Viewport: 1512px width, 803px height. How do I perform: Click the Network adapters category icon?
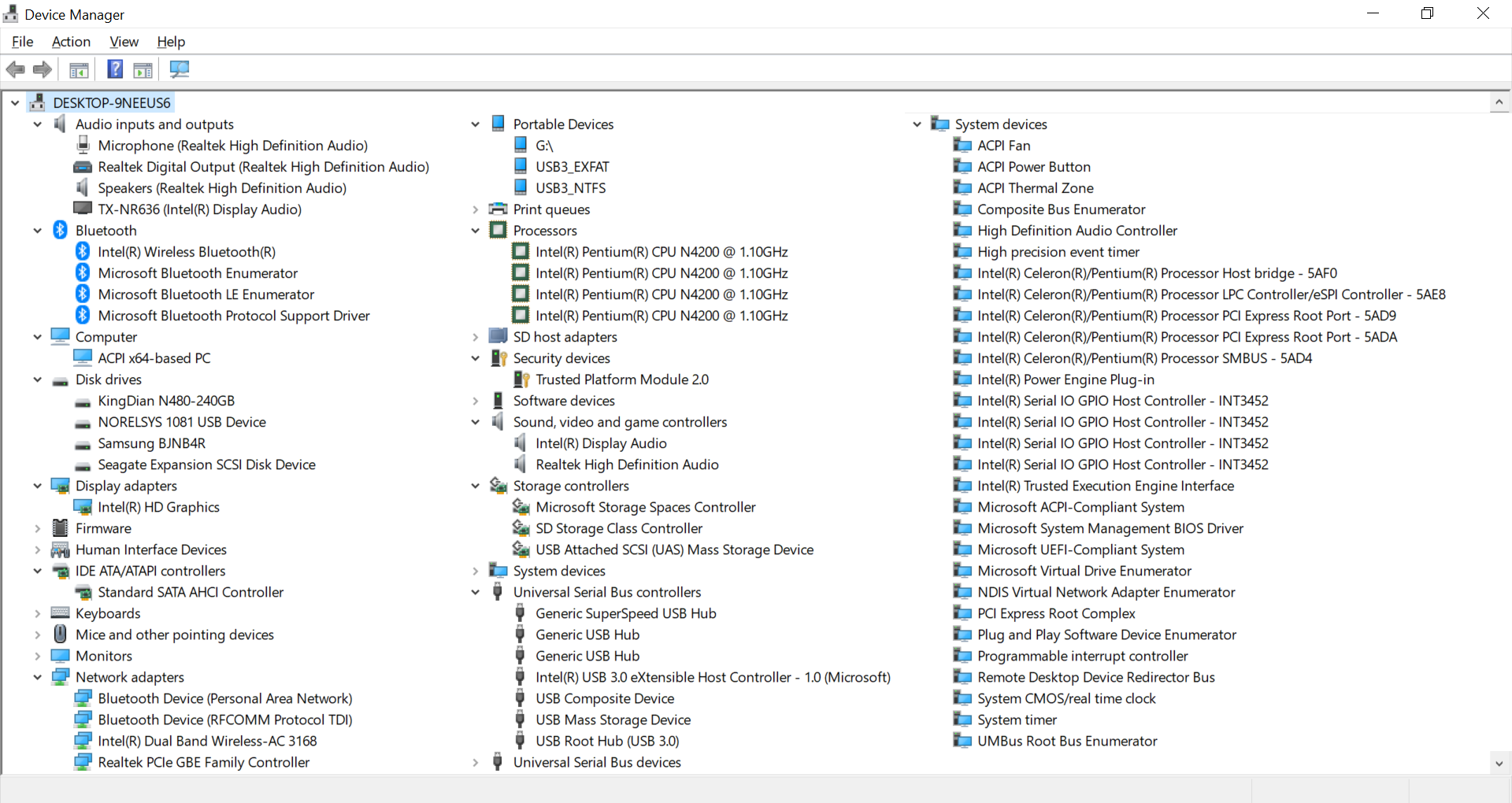coord(61,677)
